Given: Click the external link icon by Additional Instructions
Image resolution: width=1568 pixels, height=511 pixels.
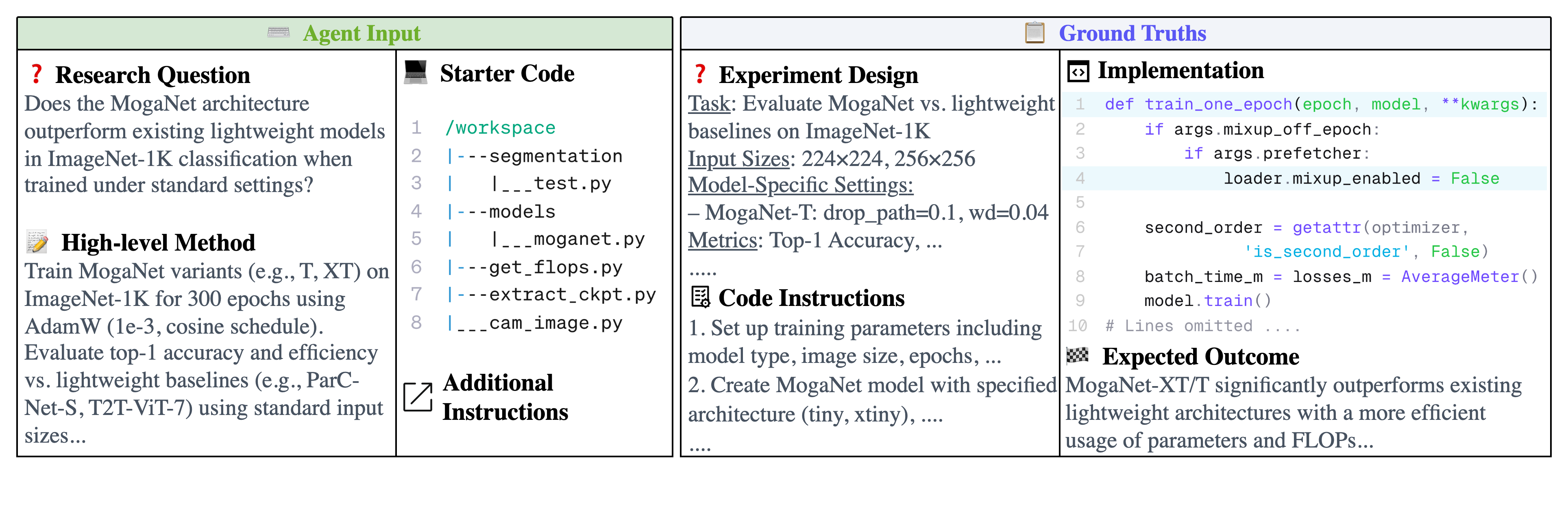Looking at the screenshot, I should [418, 397].
